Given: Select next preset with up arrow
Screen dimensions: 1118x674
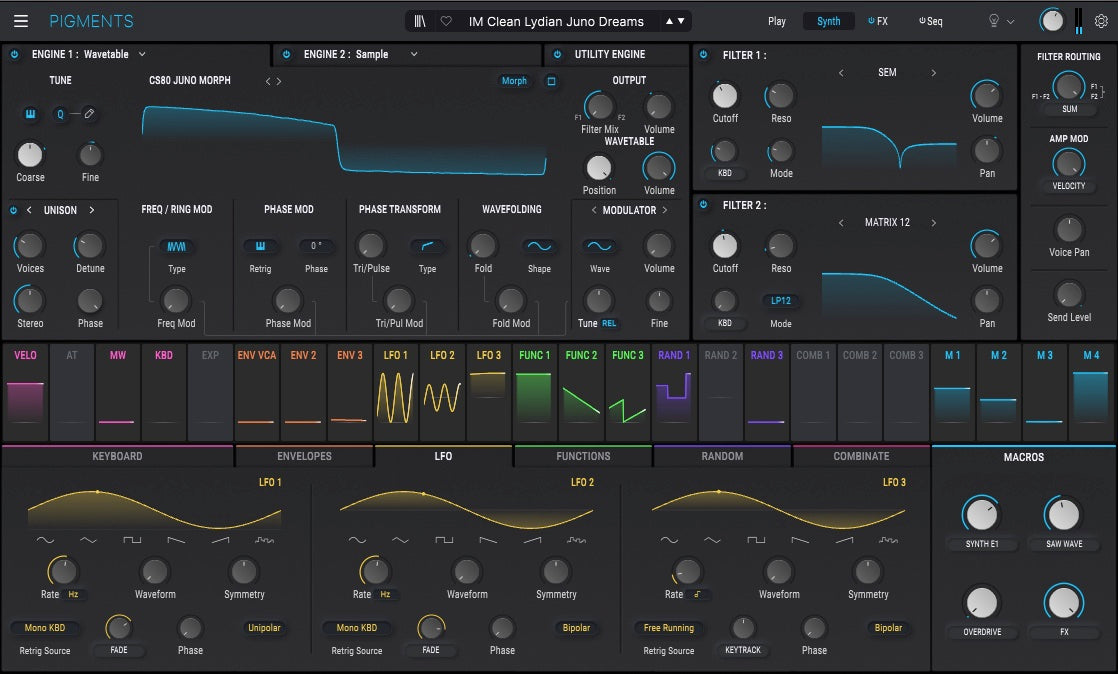Looking at the screenshot, I should click(670, 21).
